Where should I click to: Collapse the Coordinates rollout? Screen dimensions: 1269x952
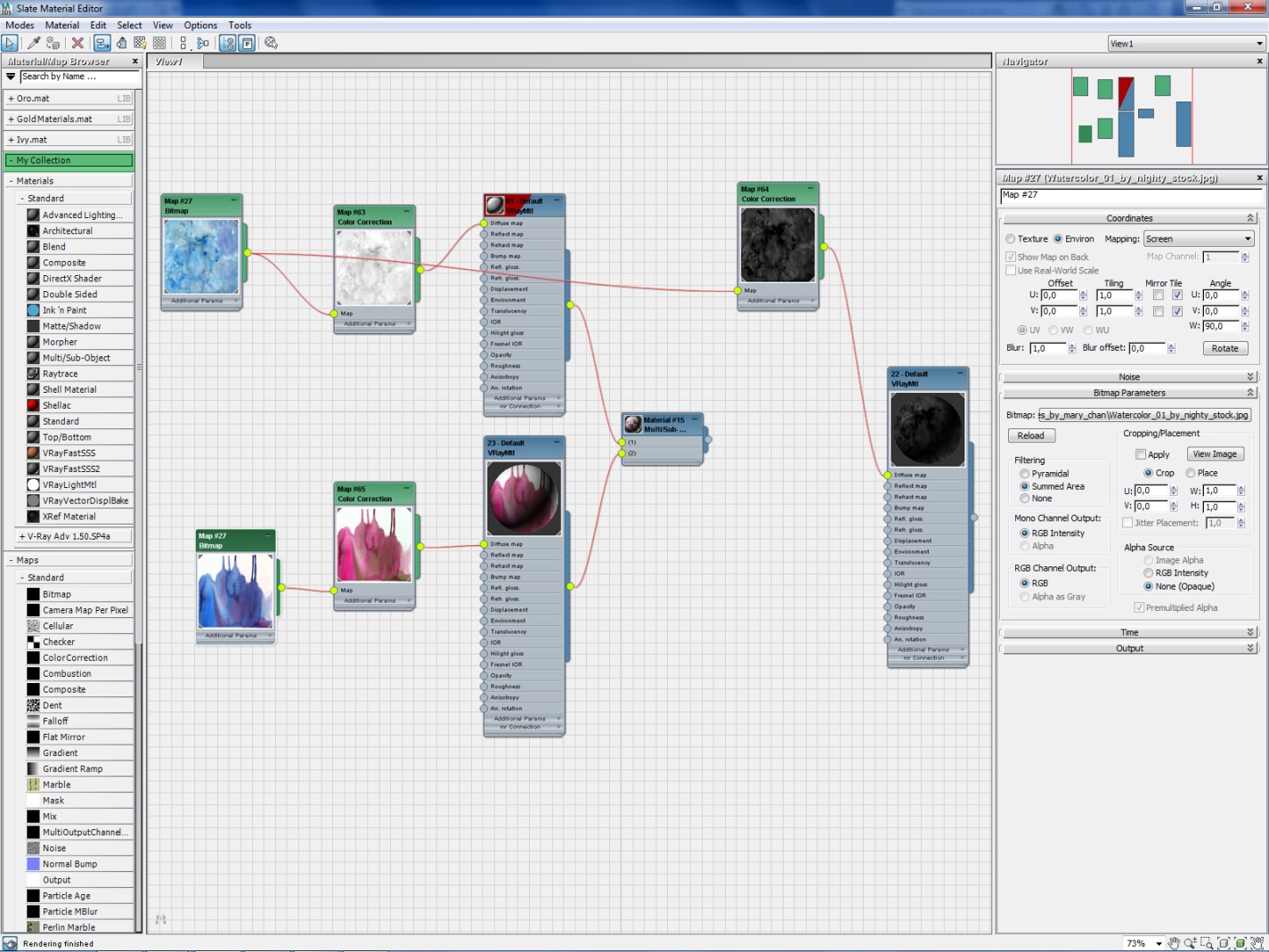[x=1129, y=218]
